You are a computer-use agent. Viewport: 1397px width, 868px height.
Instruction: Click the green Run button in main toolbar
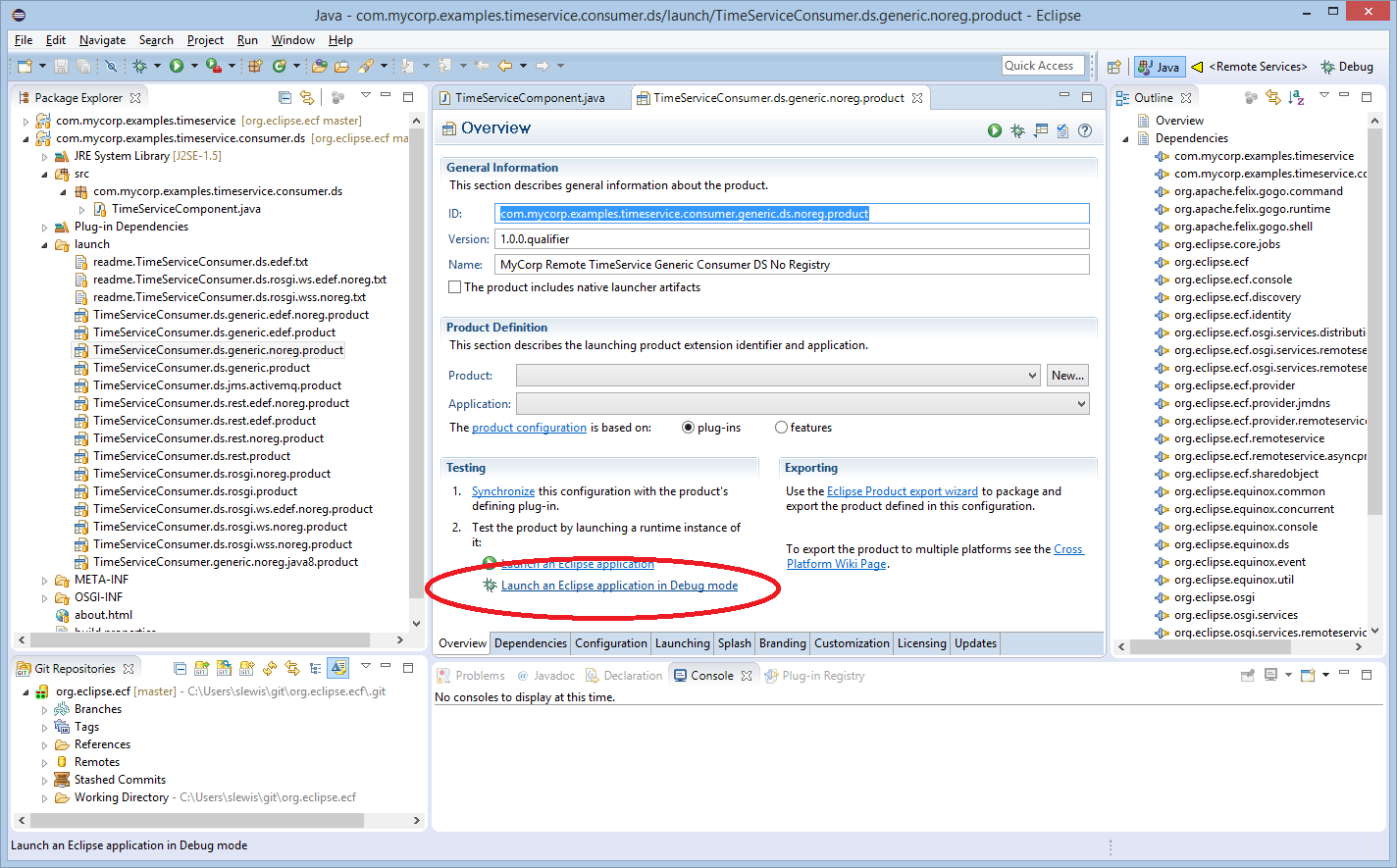177,66
